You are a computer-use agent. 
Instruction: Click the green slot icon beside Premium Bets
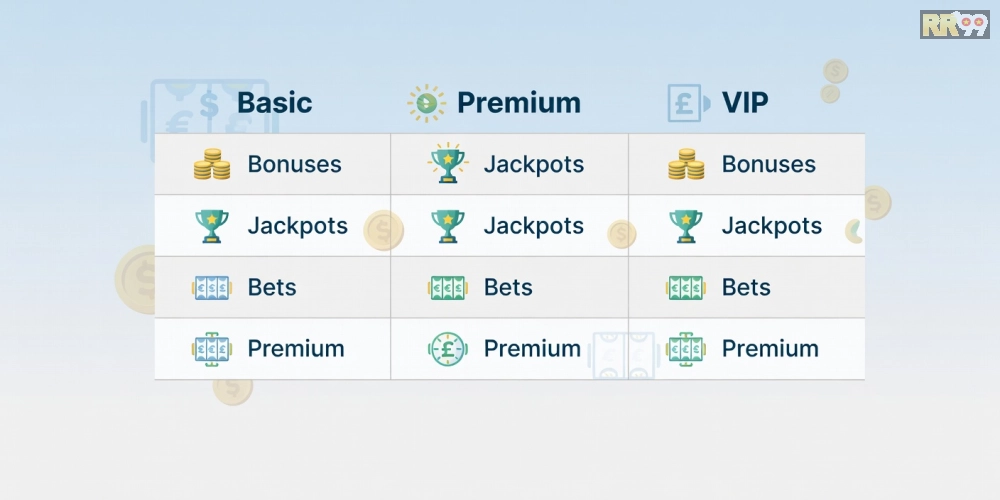tap(447, 288)
